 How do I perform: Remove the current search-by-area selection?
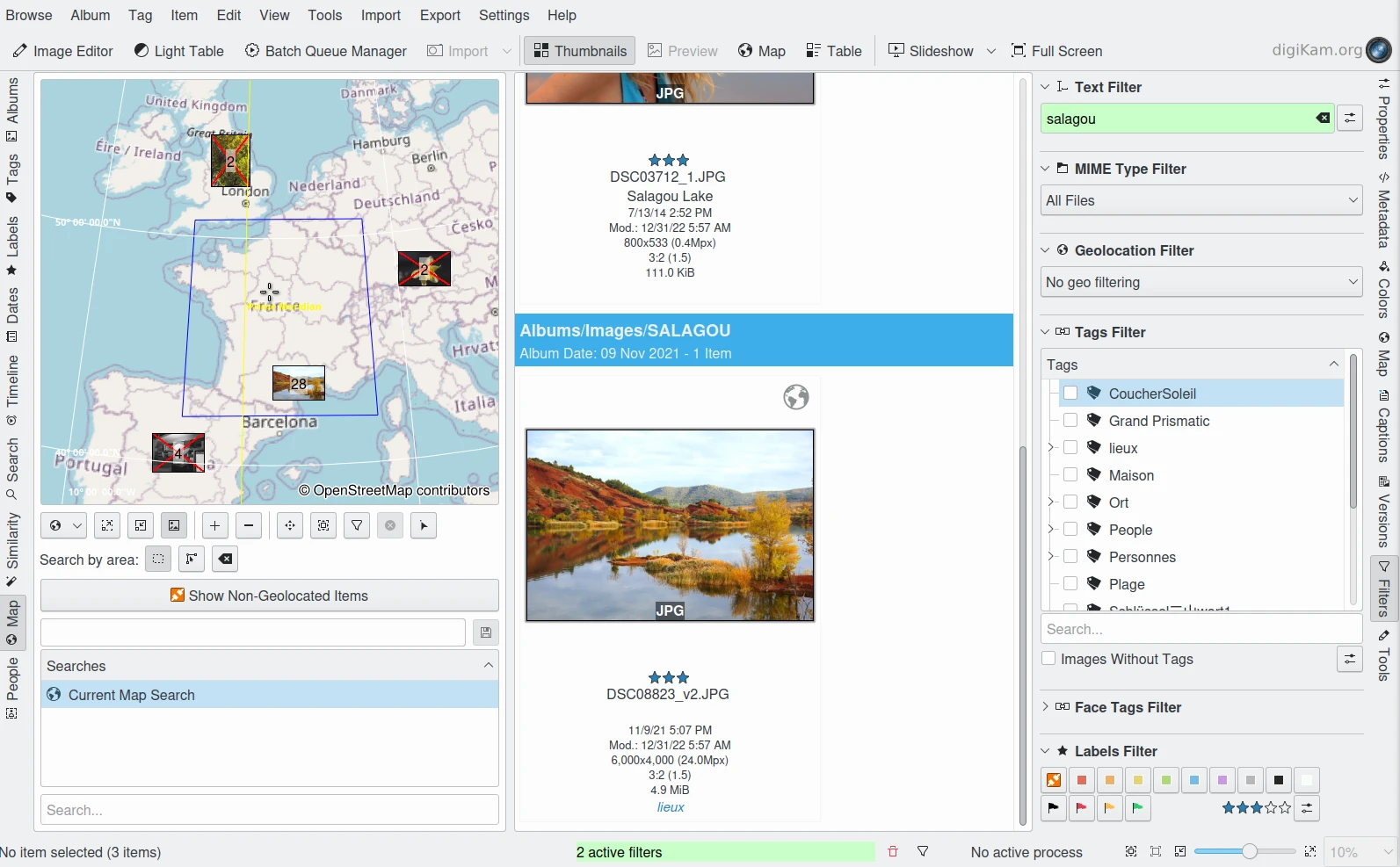tap(226, 560)
